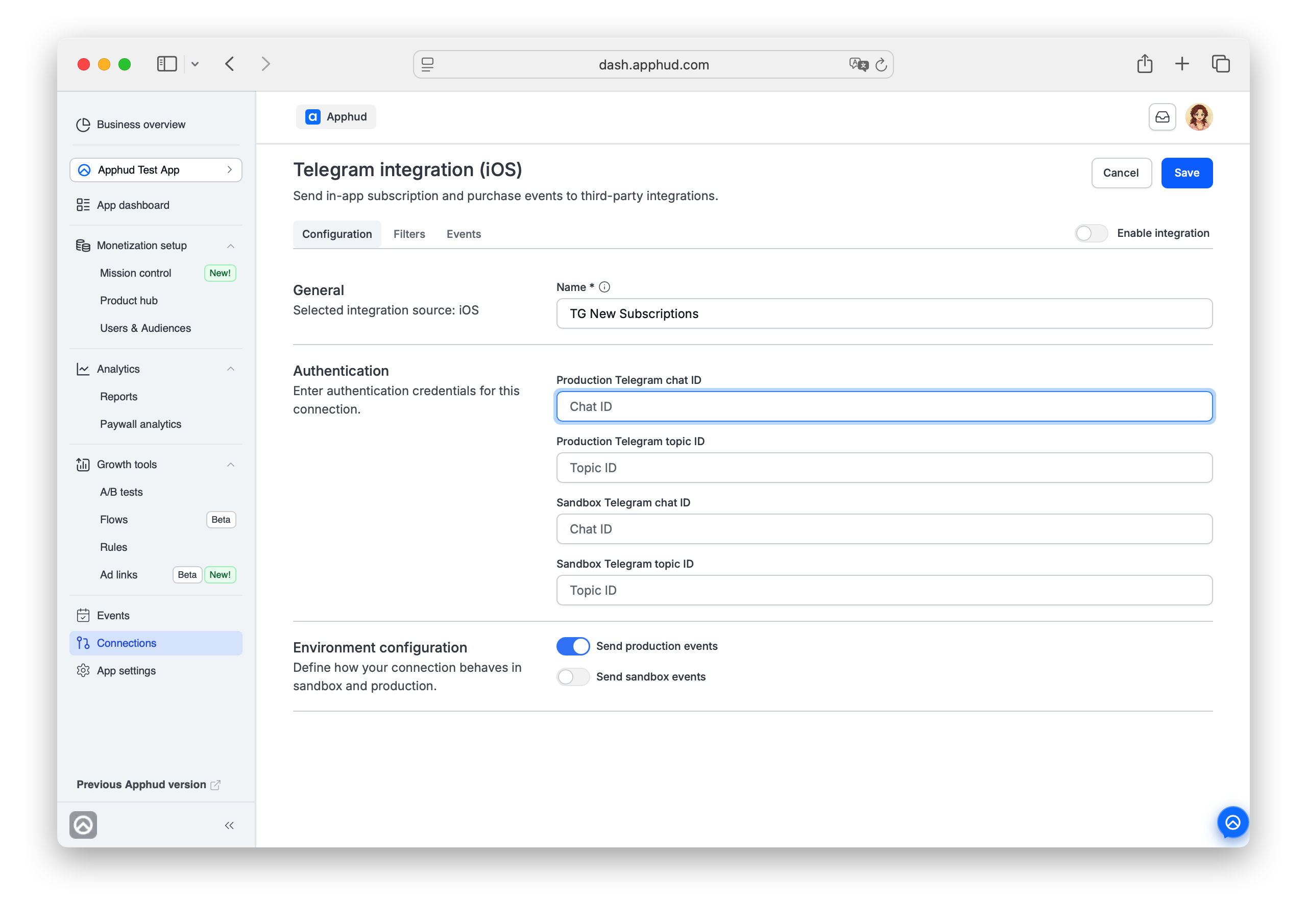This screenshot has height=924, width=1307.
Task: Click the Analytics chart icon
Action: 83,369
